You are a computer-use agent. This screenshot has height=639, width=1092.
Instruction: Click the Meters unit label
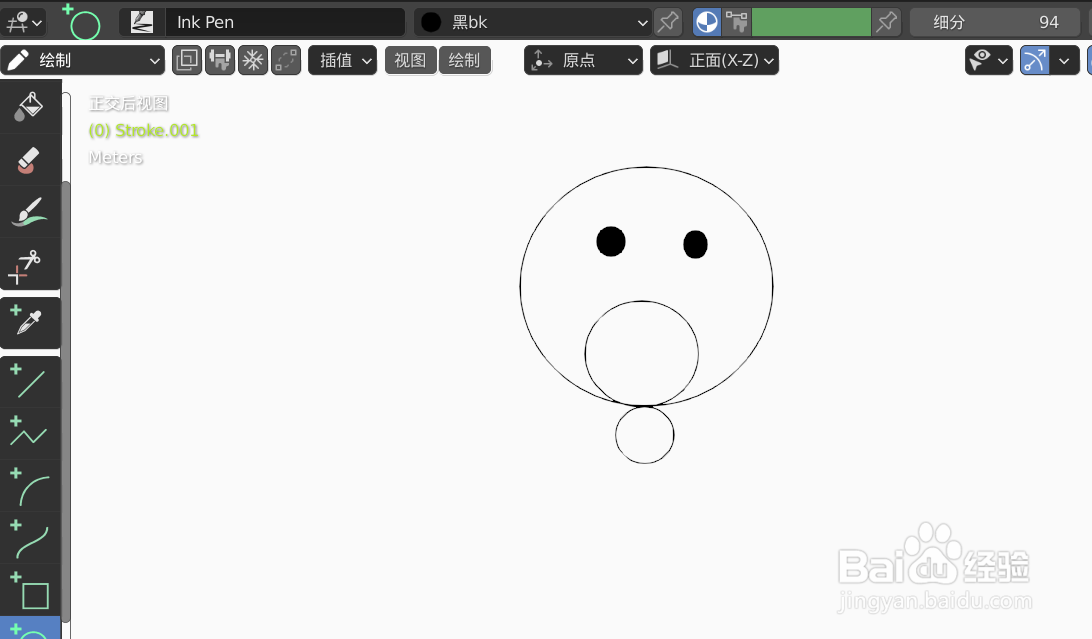(x=116, y=157)
